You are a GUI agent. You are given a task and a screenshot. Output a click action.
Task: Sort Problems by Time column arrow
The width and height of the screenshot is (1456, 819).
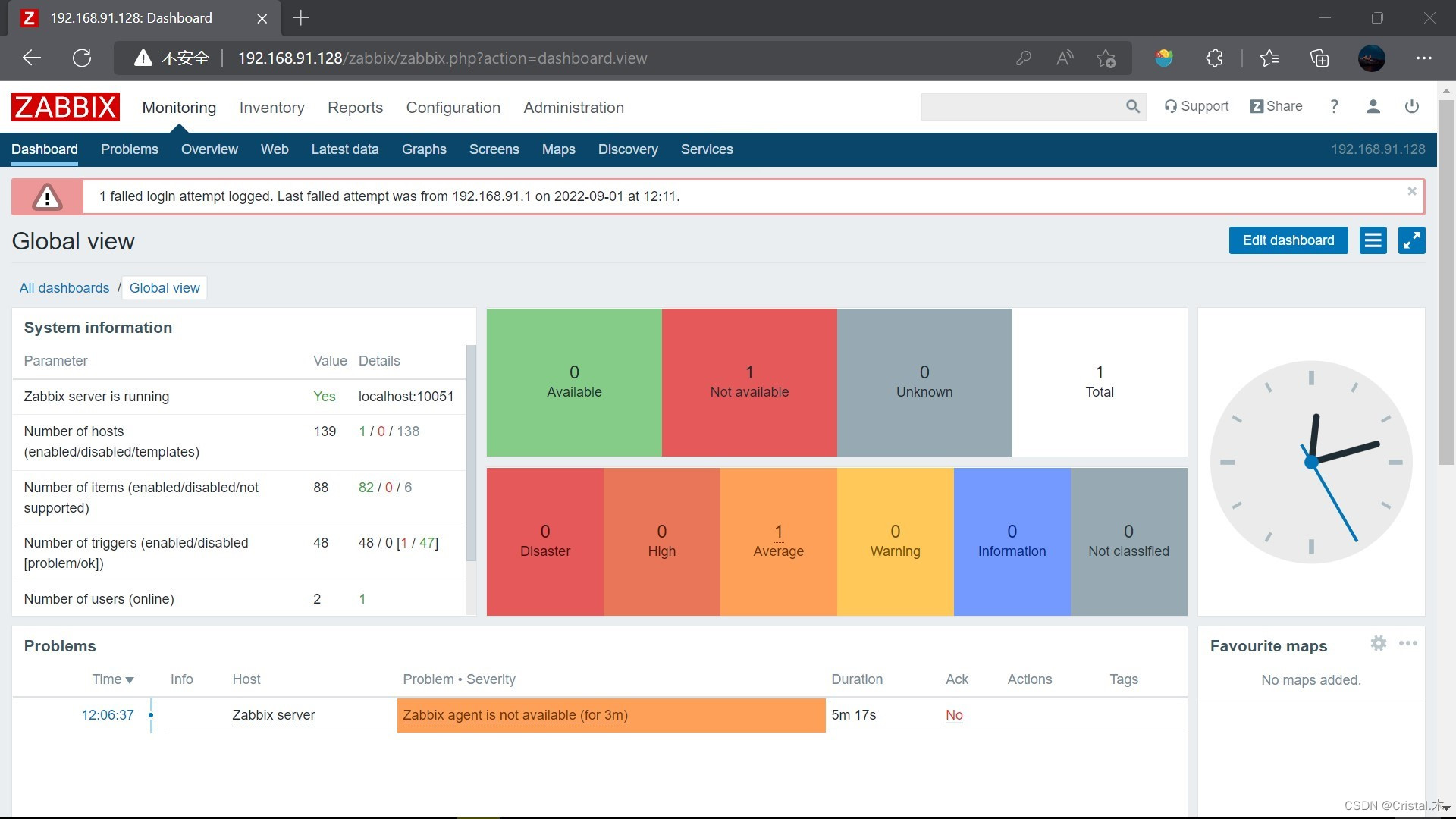click(130, 680)
